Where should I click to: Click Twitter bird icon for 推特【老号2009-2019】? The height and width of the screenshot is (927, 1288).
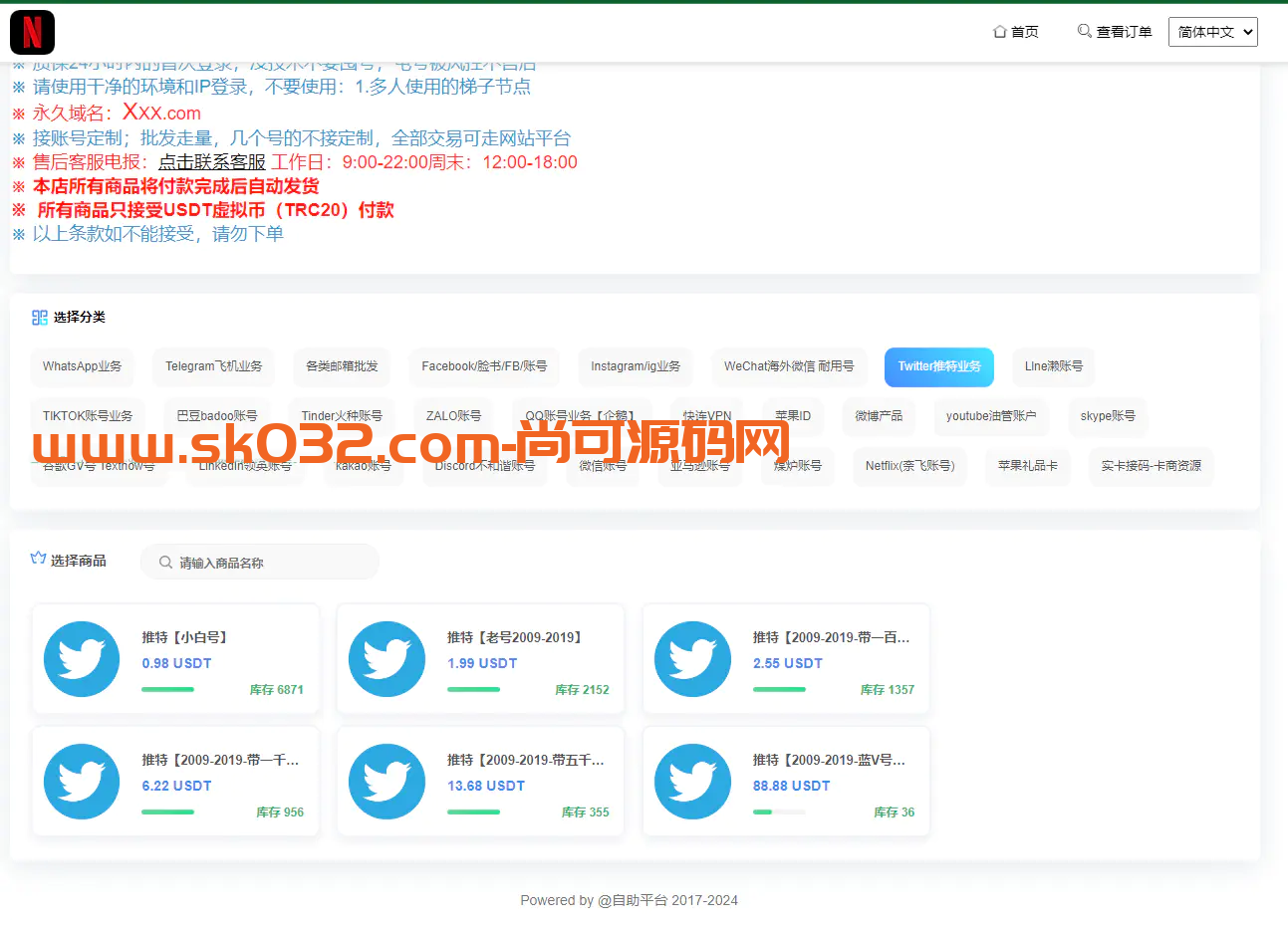pyautogui.click(x=387, y=659)
